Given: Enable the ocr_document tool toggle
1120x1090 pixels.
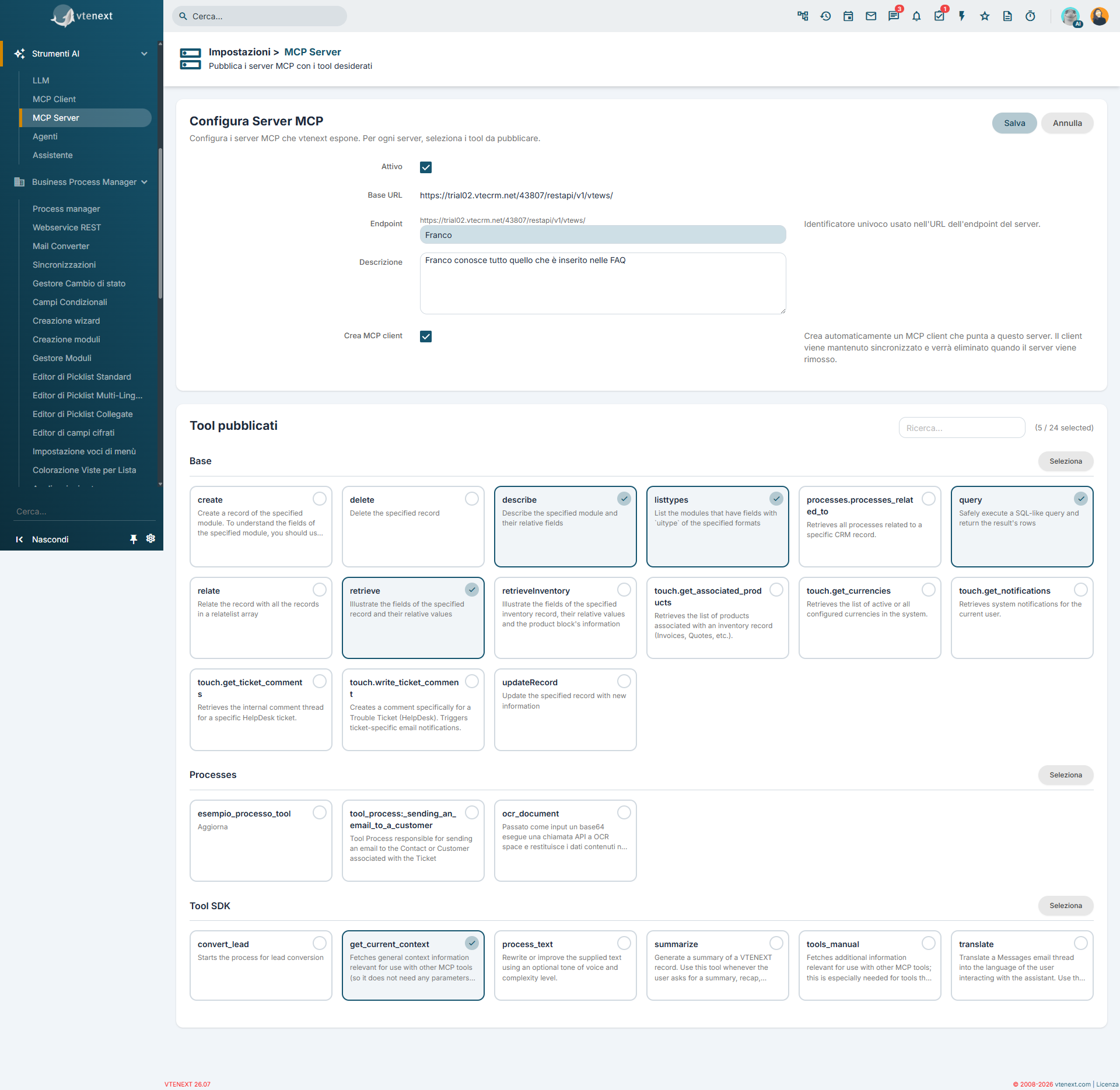Looking at the screenshot, I should pyautogui.click(x=624, y=812).
